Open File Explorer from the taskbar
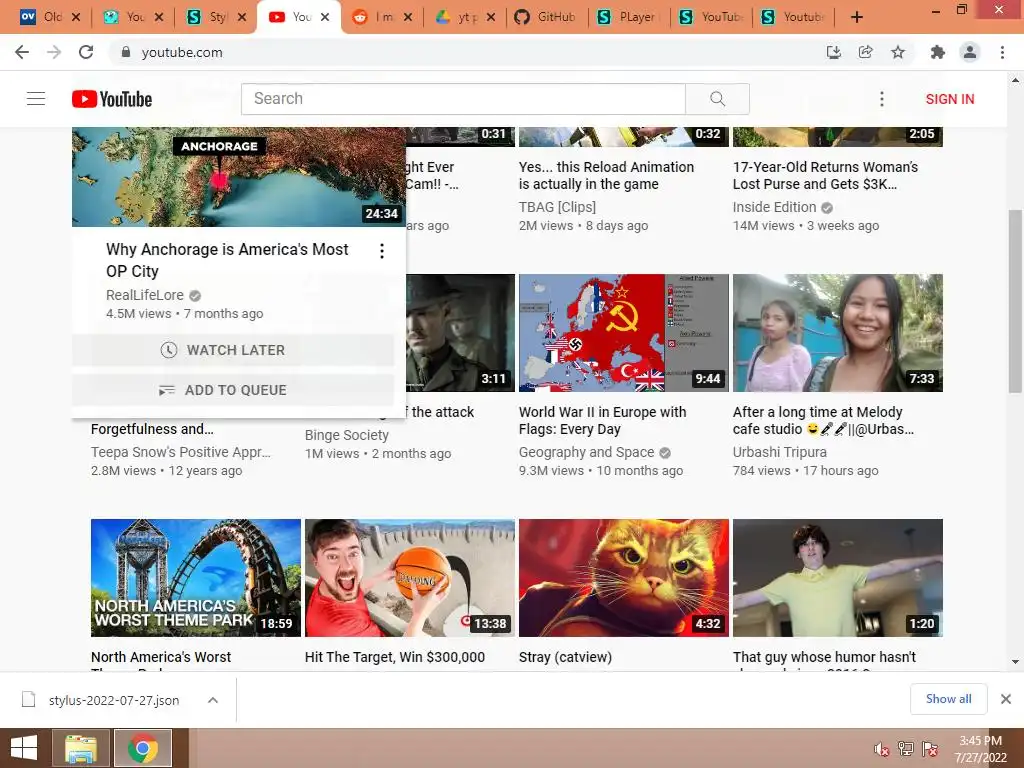1024x768 pixels. [81, 748]
